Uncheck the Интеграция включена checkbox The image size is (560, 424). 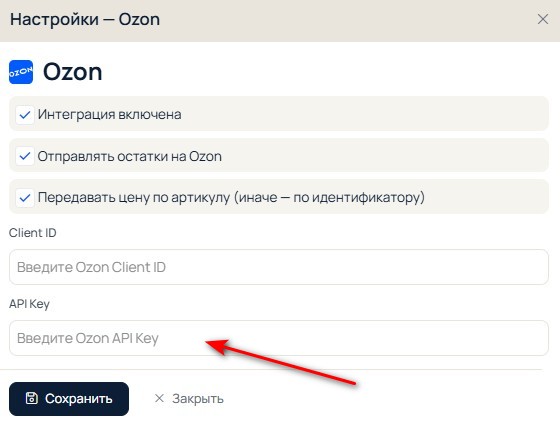pyautogui.click(x=25, y=115)
